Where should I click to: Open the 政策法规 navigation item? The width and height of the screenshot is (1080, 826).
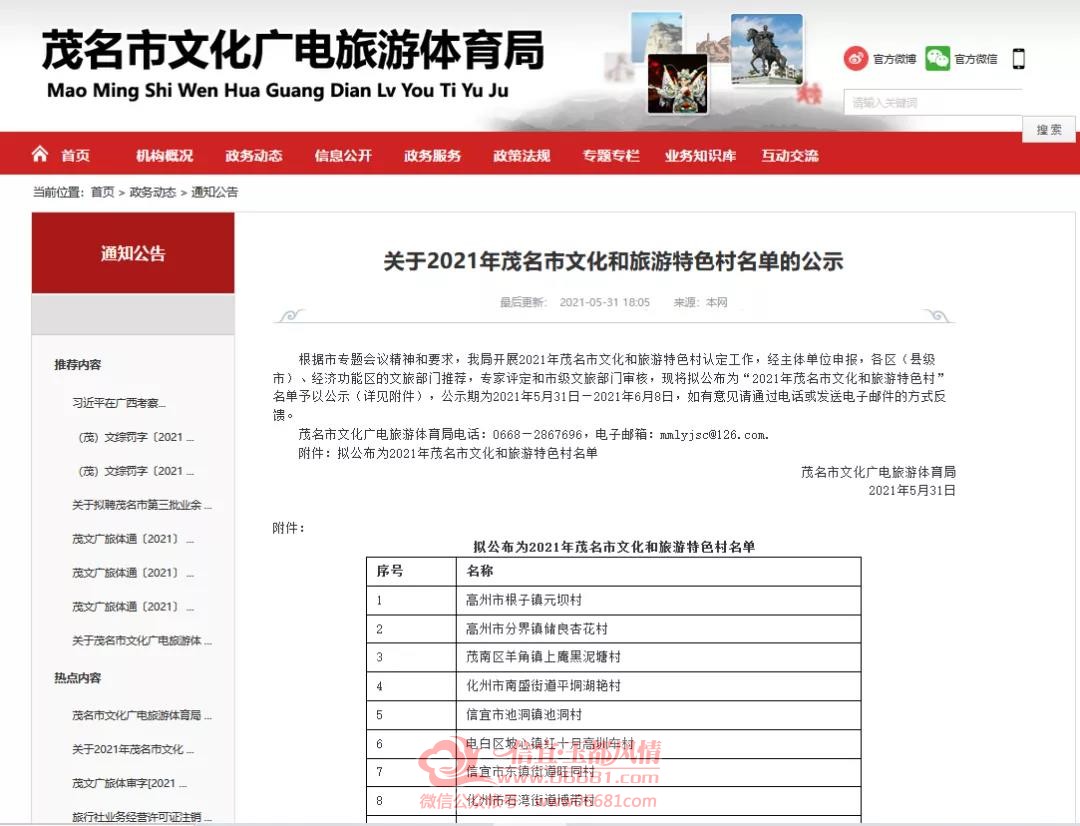click(x=521, y=156)
